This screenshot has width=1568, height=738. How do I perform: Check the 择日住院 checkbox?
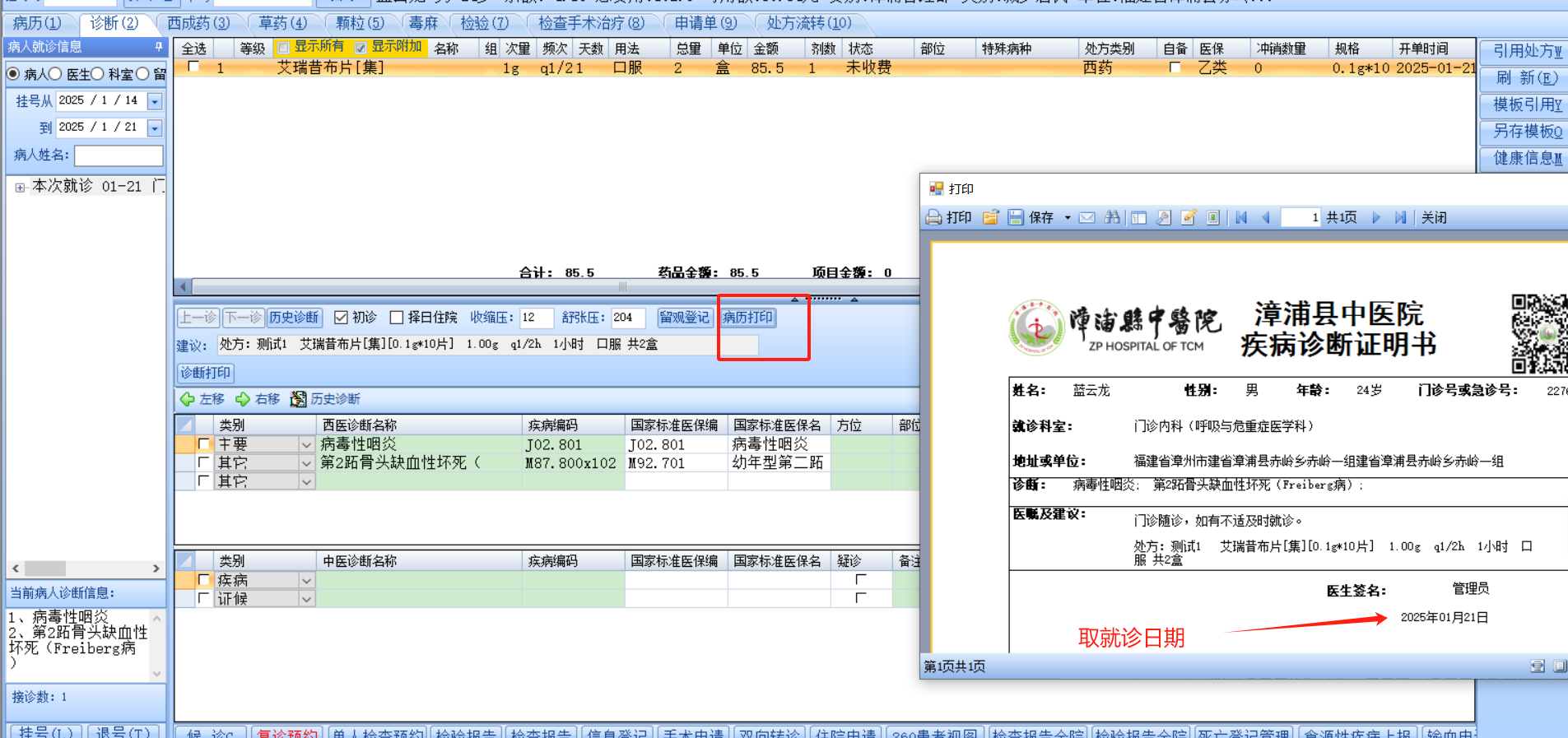tap(397, 318)
